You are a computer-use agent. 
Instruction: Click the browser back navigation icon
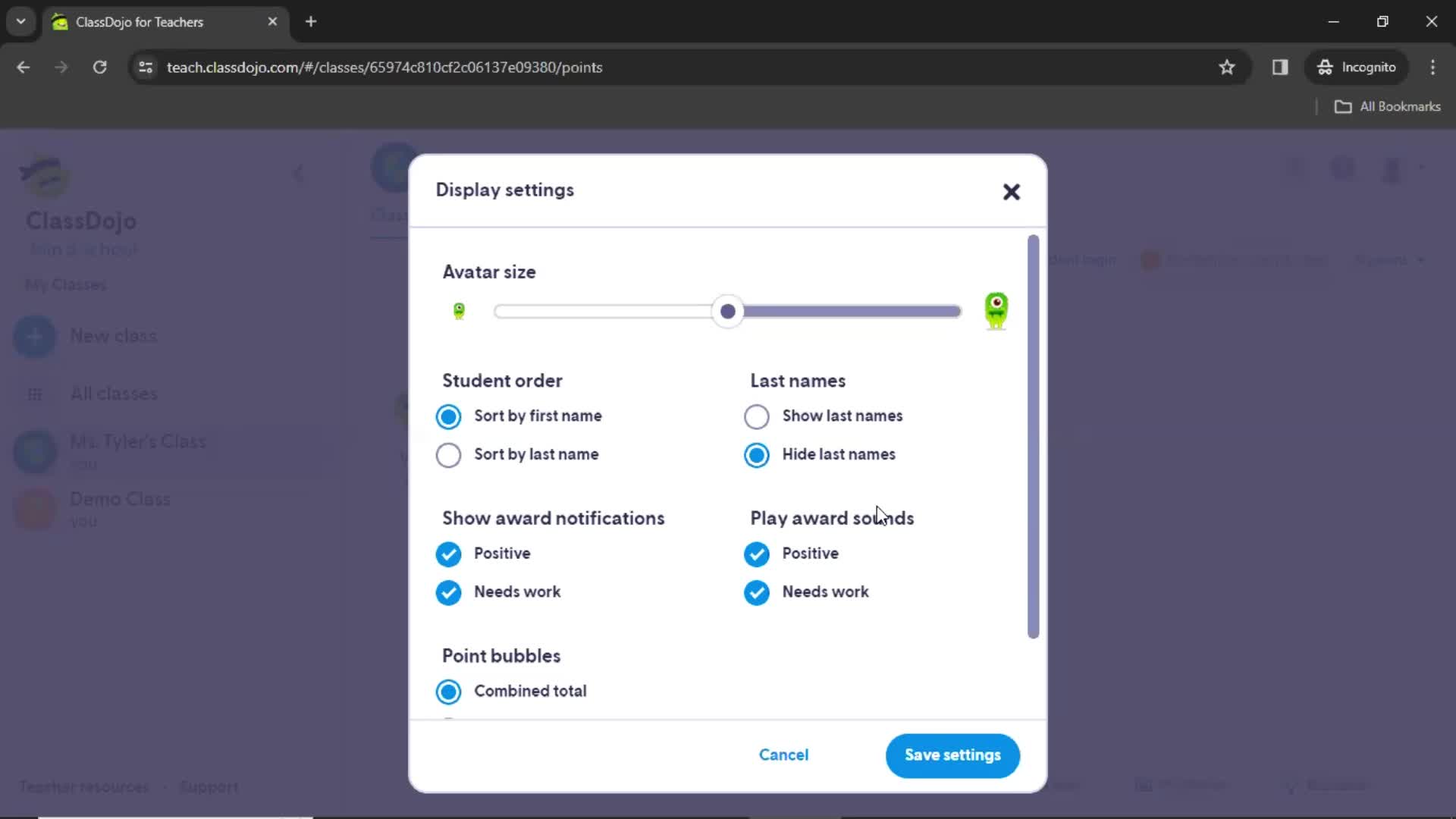point(24,67)
